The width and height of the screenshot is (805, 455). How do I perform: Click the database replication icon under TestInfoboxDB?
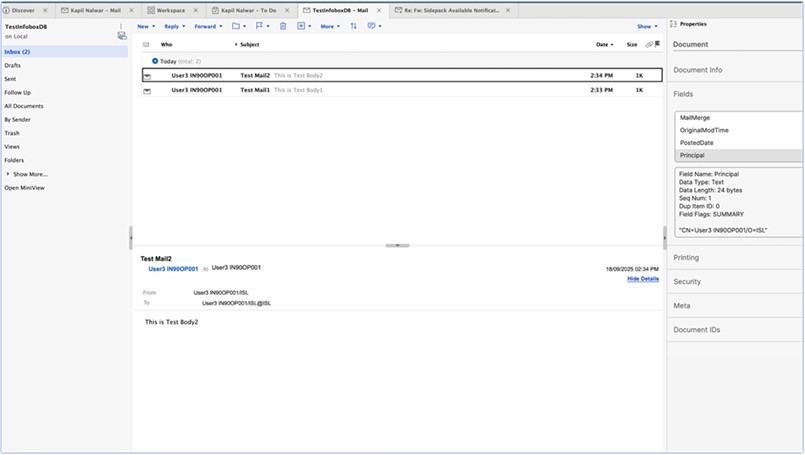point(122,35)
